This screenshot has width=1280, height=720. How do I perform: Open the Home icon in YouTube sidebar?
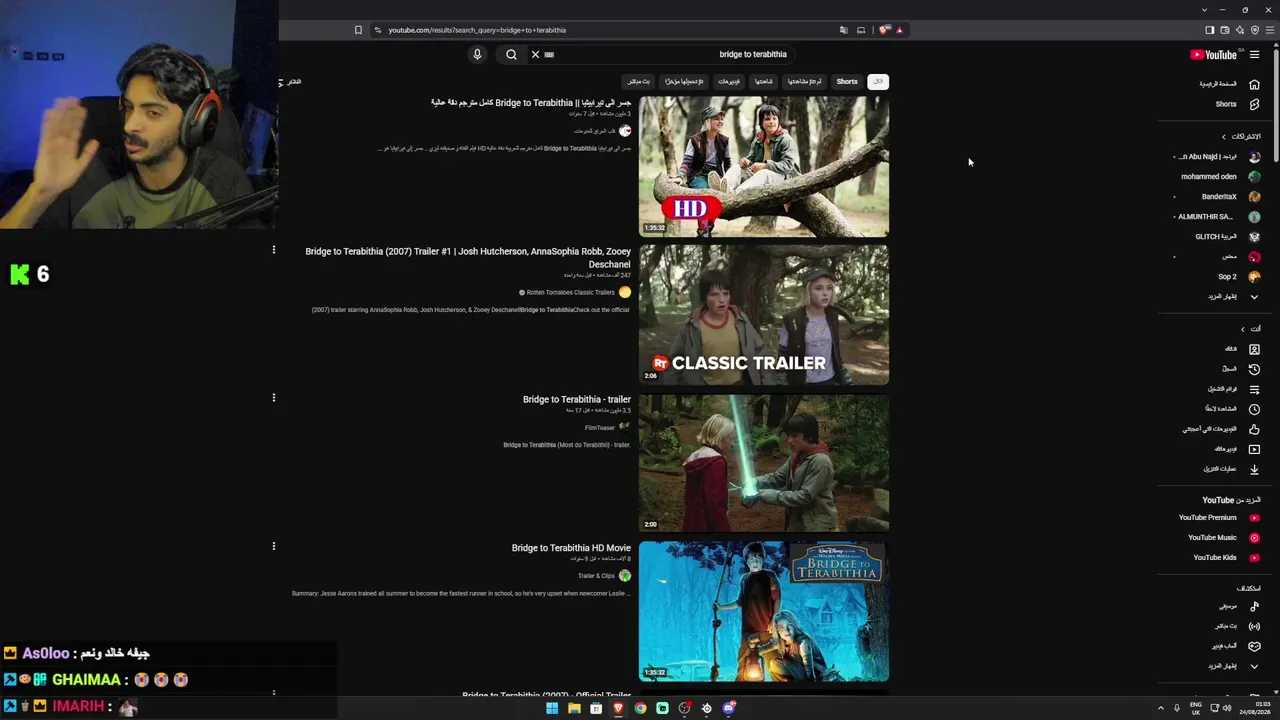point(1254,84)
